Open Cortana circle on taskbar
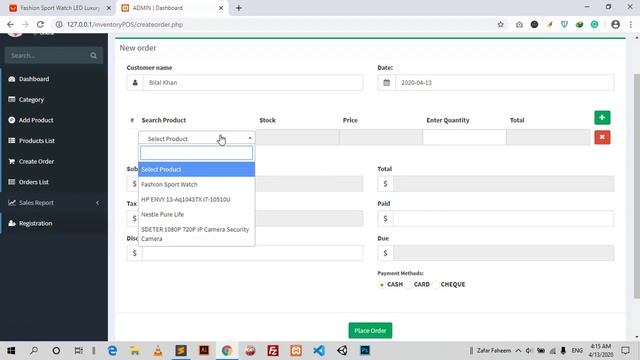 pos(56,351)
